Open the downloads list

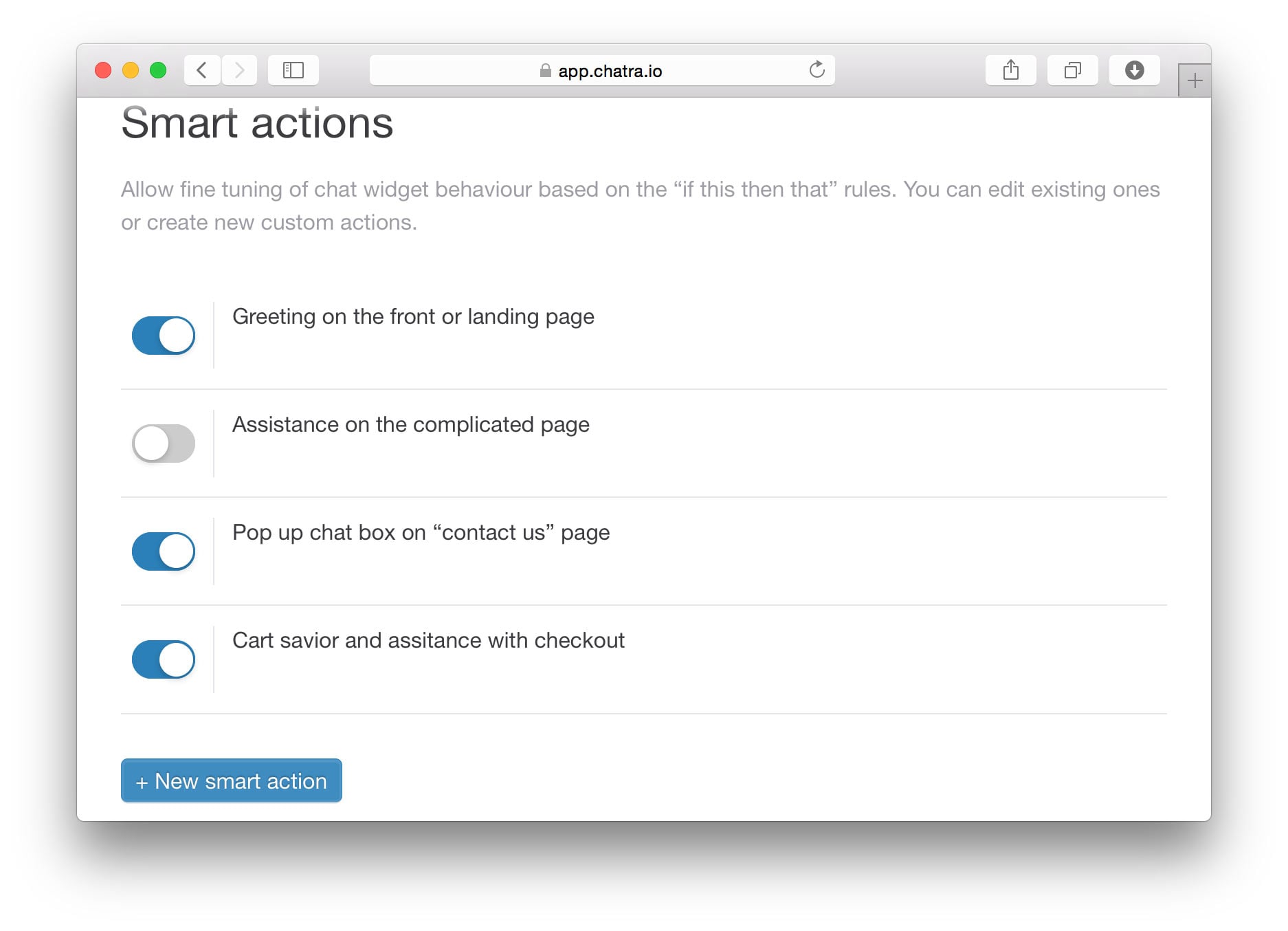(x=1134, y=70)
